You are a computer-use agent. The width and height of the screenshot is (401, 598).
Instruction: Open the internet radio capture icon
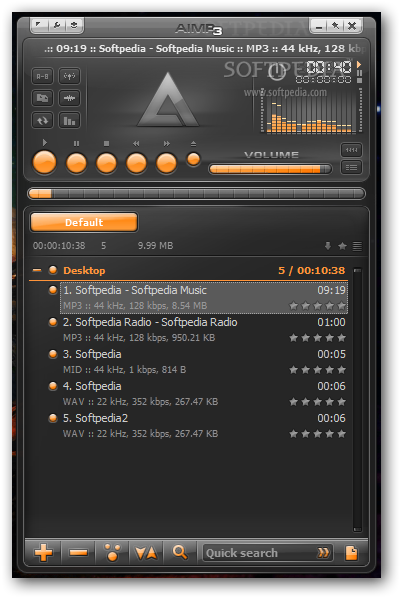pyautogui.click(x=69, y=76)
